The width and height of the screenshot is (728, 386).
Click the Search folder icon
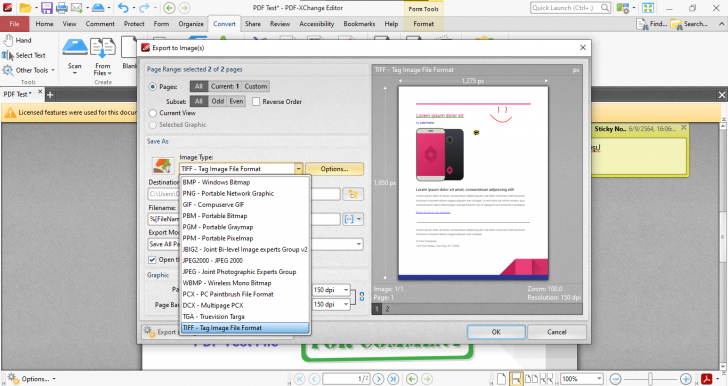689,24
